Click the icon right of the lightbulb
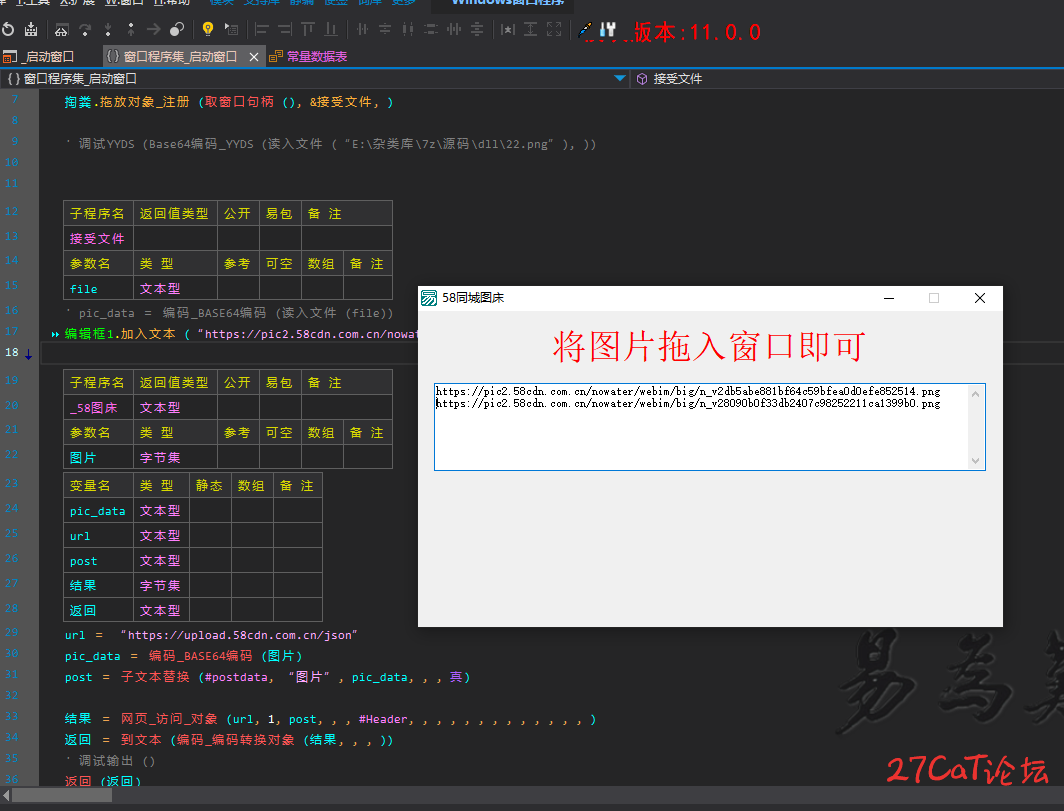Screen dimensions: 1064x811 [x=231, y=29]
